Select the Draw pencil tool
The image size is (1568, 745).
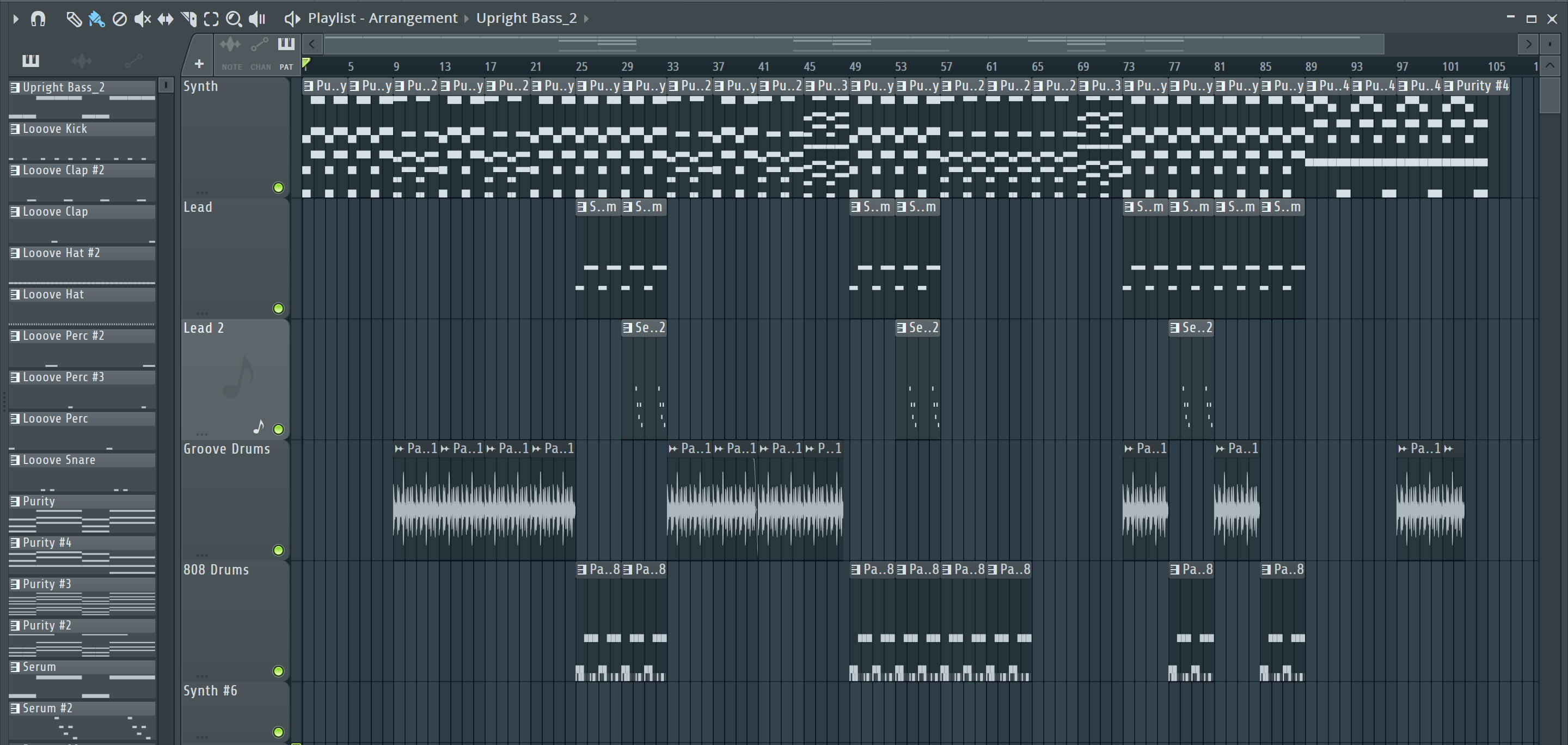(73, 20)
